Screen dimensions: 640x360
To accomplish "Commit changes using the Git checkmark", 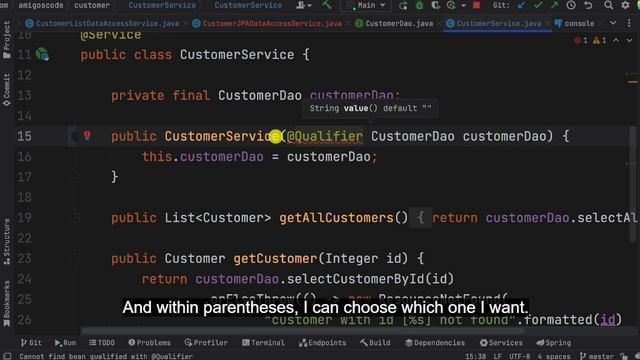I will click(538, 5).
